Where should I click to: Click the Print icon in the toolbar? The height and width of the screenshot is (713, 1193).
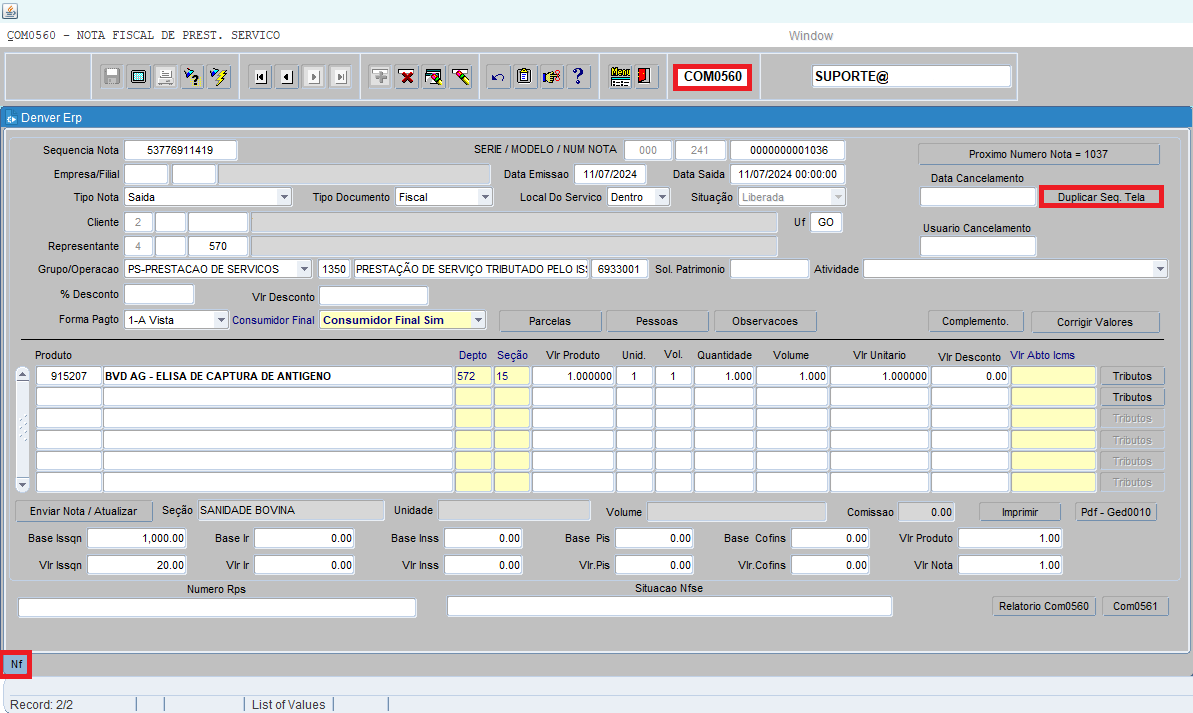tap(165, 77)
